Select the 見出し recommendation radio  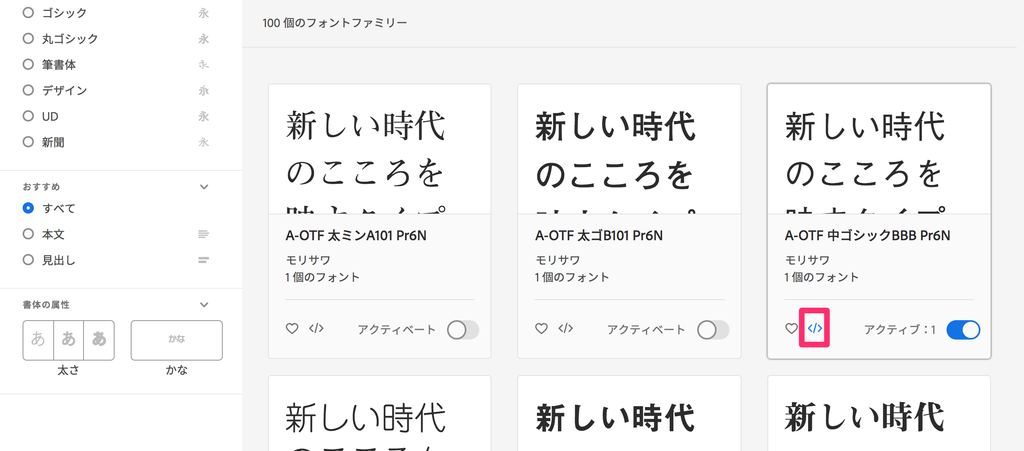point(27,260)
